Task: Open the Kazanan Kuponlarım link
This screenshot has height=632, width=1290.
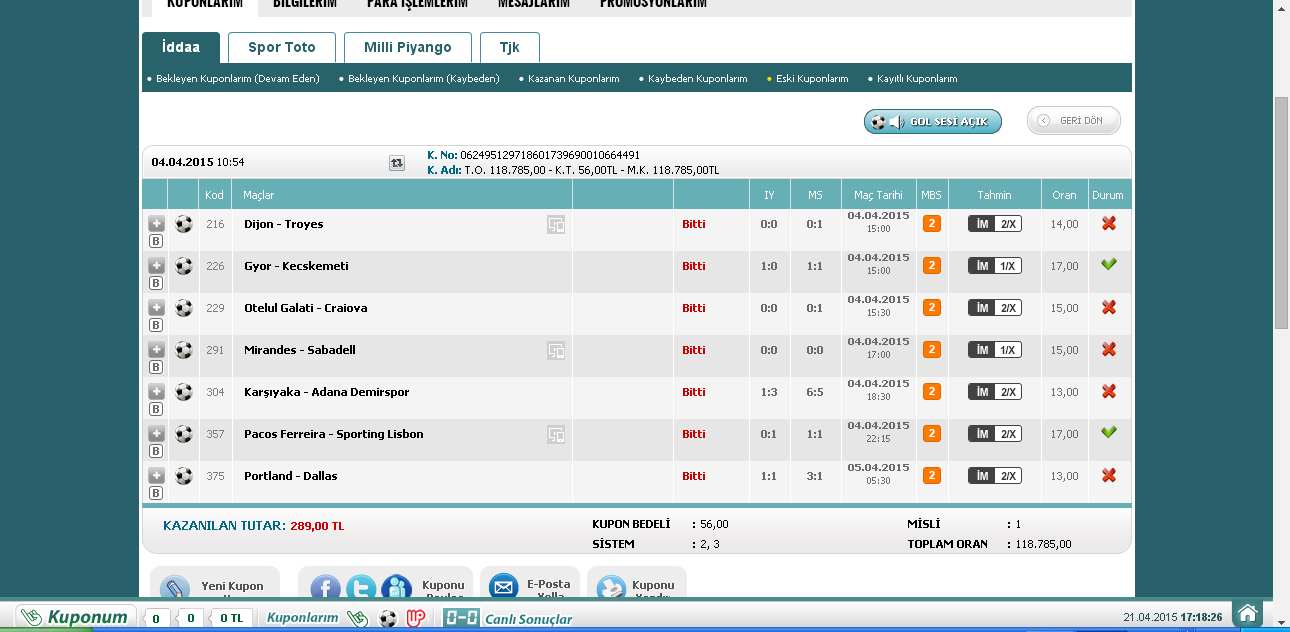Action: pyautogui.click(x=574, y=79)
